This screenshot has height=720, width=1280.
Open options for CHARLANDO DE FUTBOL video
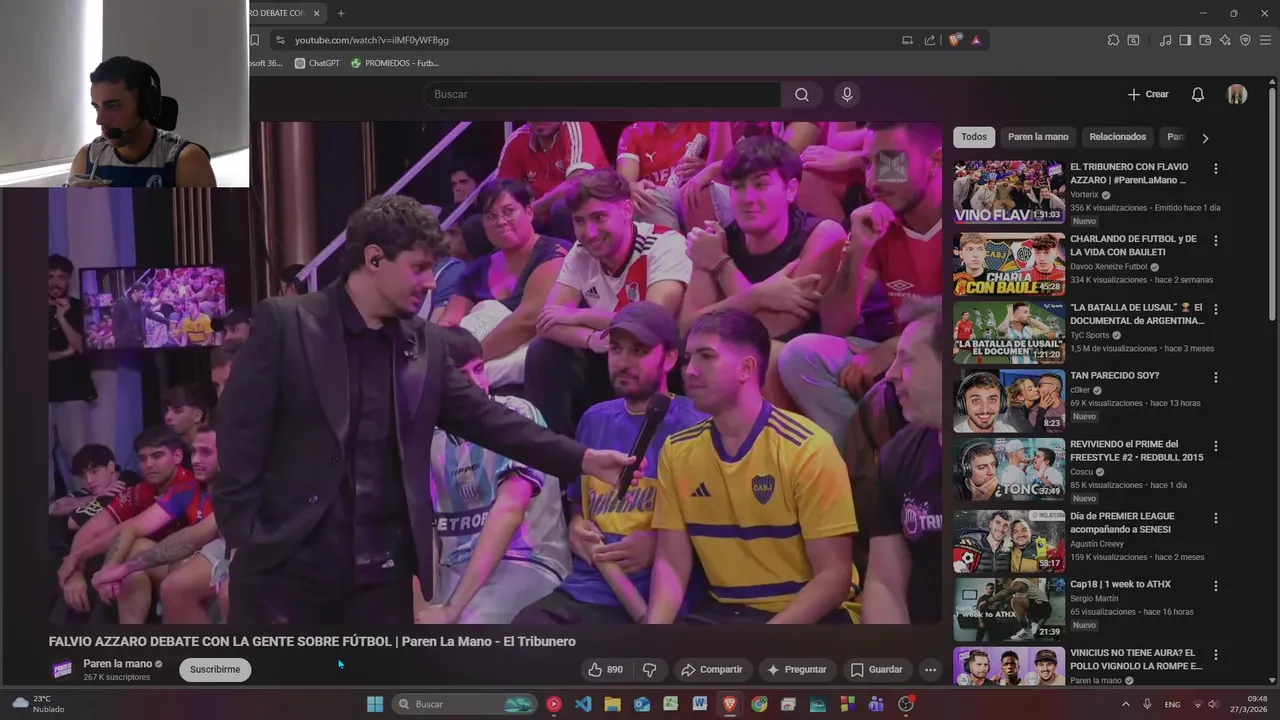tap(1216, 241)
